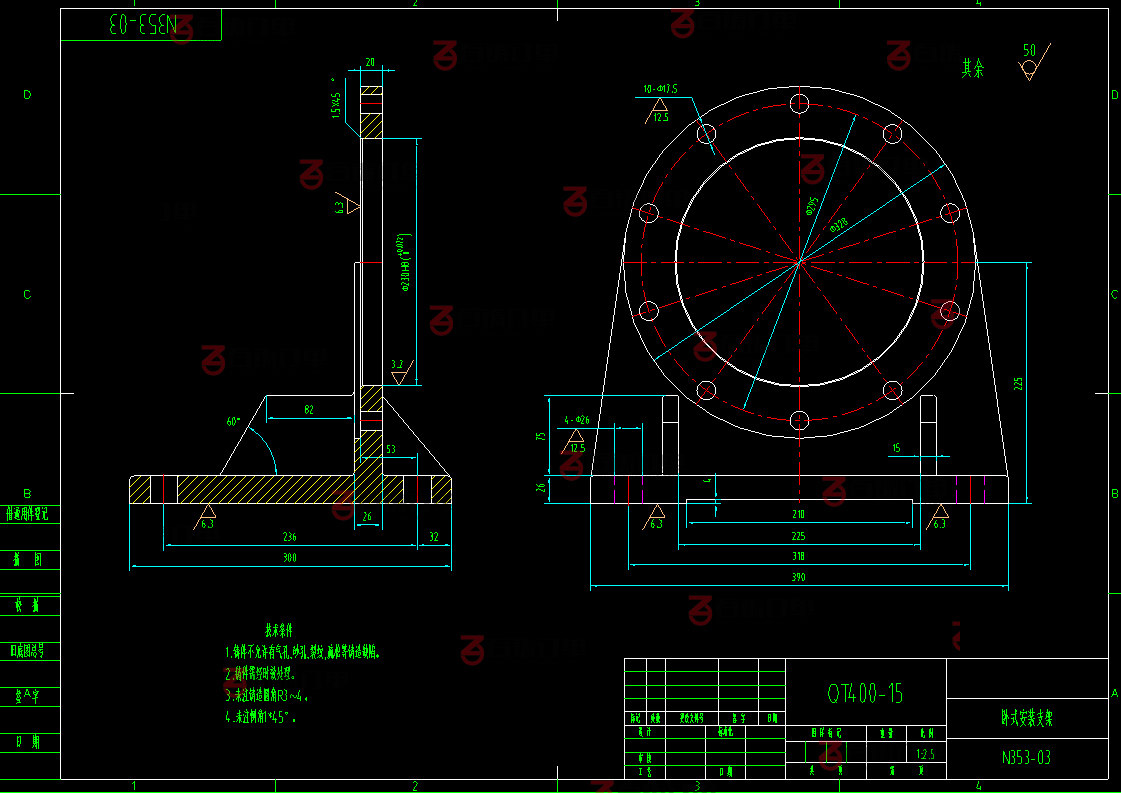Click the 4-Φ26 hole callout text

(x=576, y=420)
